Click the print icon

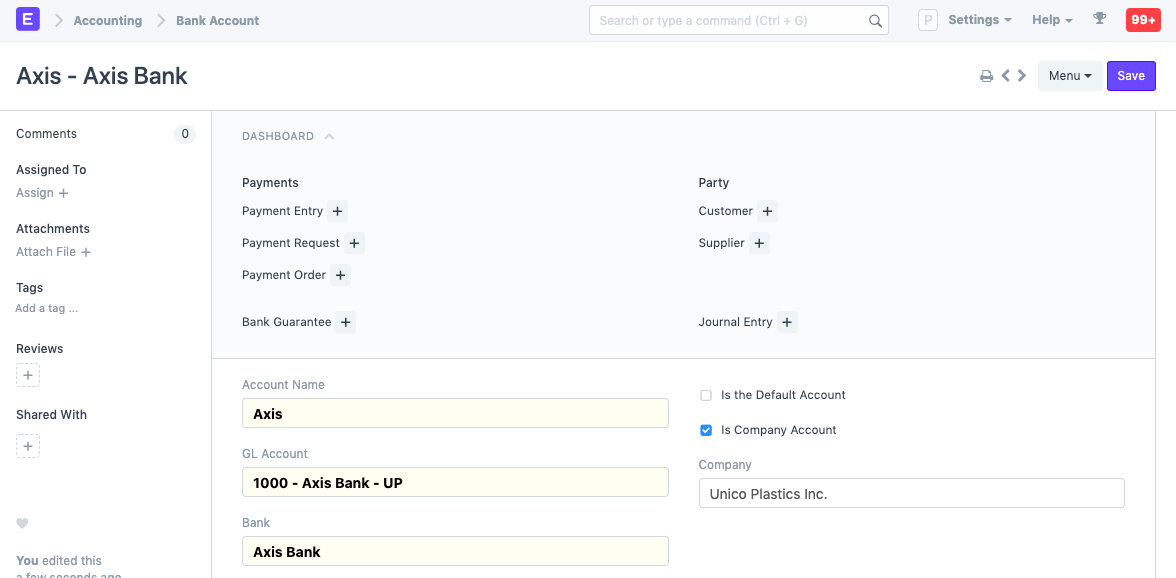tap(986, 76)
